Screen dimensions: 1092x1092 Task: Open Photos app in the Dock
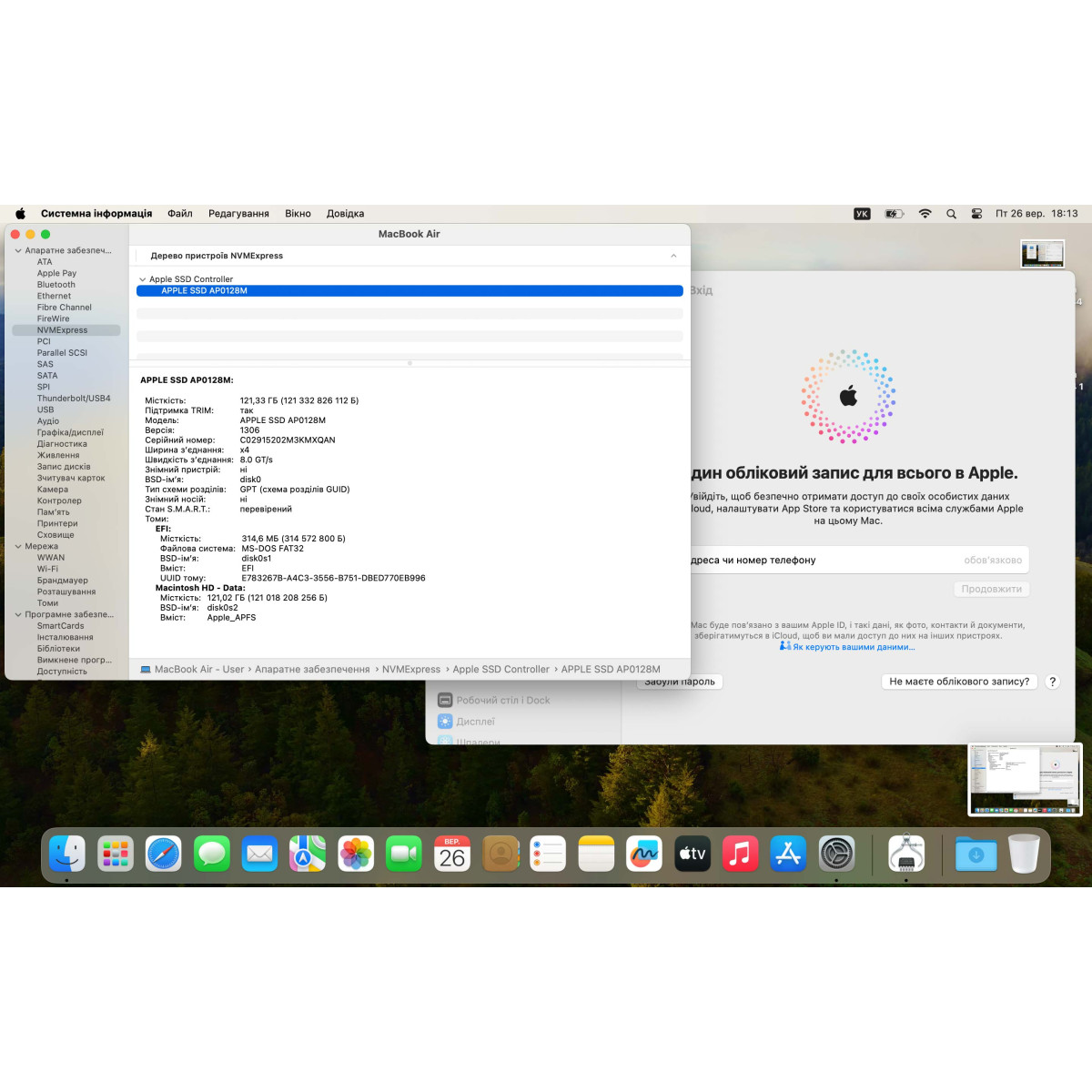coord(356,854)
